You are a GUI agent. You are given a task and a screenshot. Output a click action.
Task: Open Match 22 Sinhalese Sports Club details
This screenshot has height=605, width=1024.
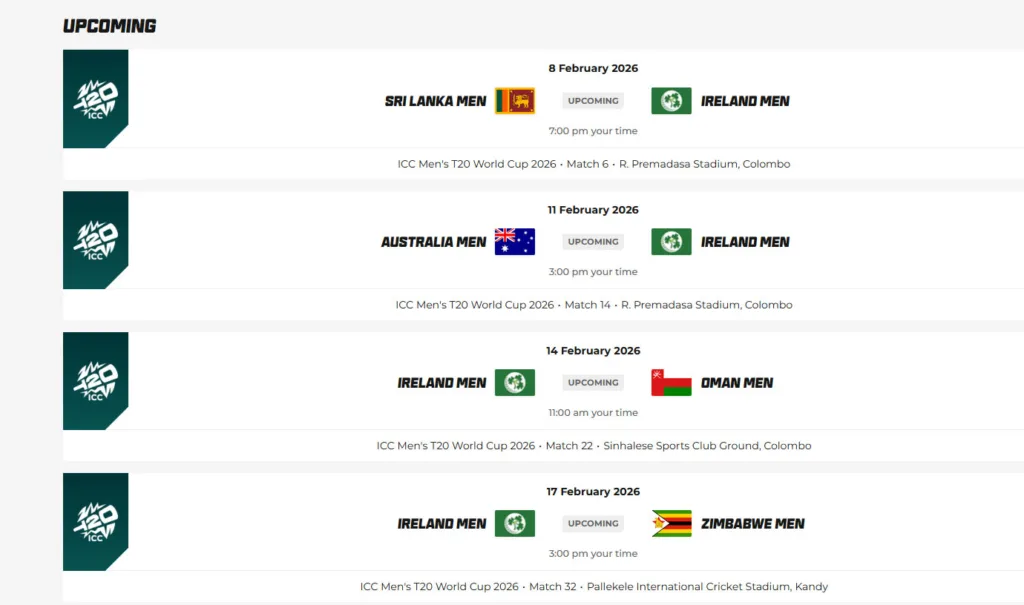tap(594, 446)
